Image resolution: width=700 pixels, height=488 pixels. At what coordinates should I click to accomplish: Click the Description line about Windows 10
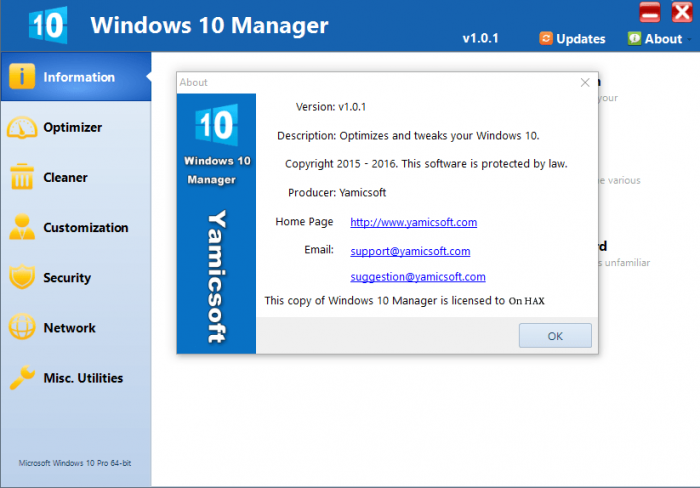[x=408, y=135]
